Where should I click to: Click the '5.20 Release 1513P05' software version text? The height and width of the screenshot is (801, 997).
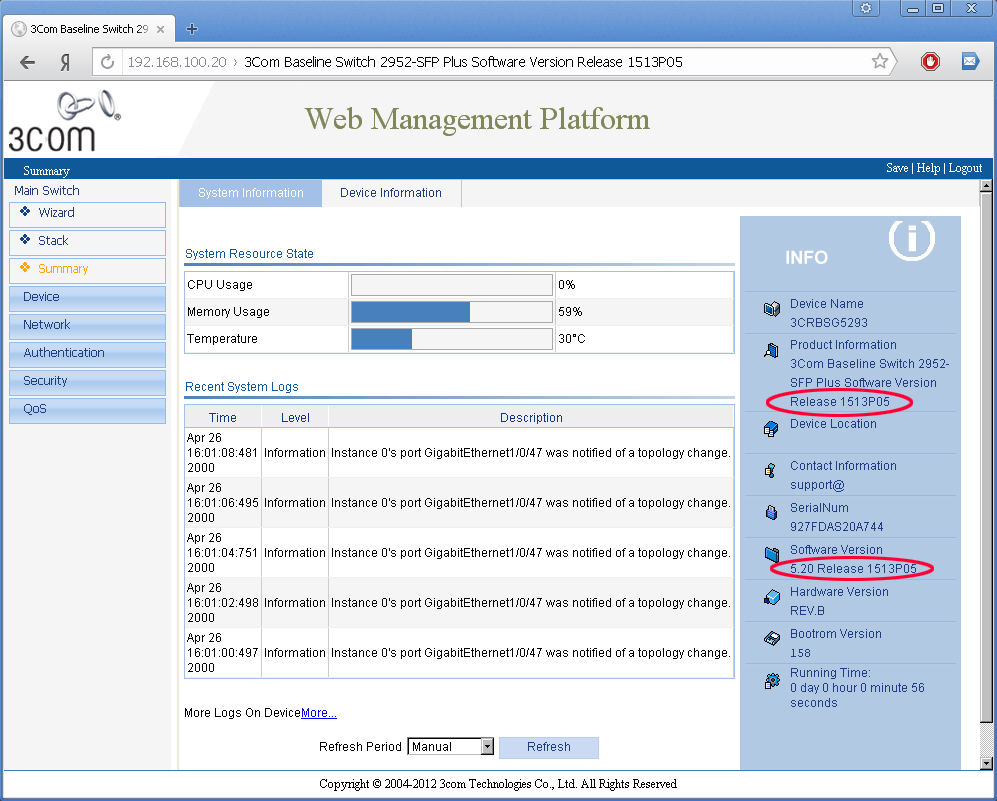(x=853, y=569)
